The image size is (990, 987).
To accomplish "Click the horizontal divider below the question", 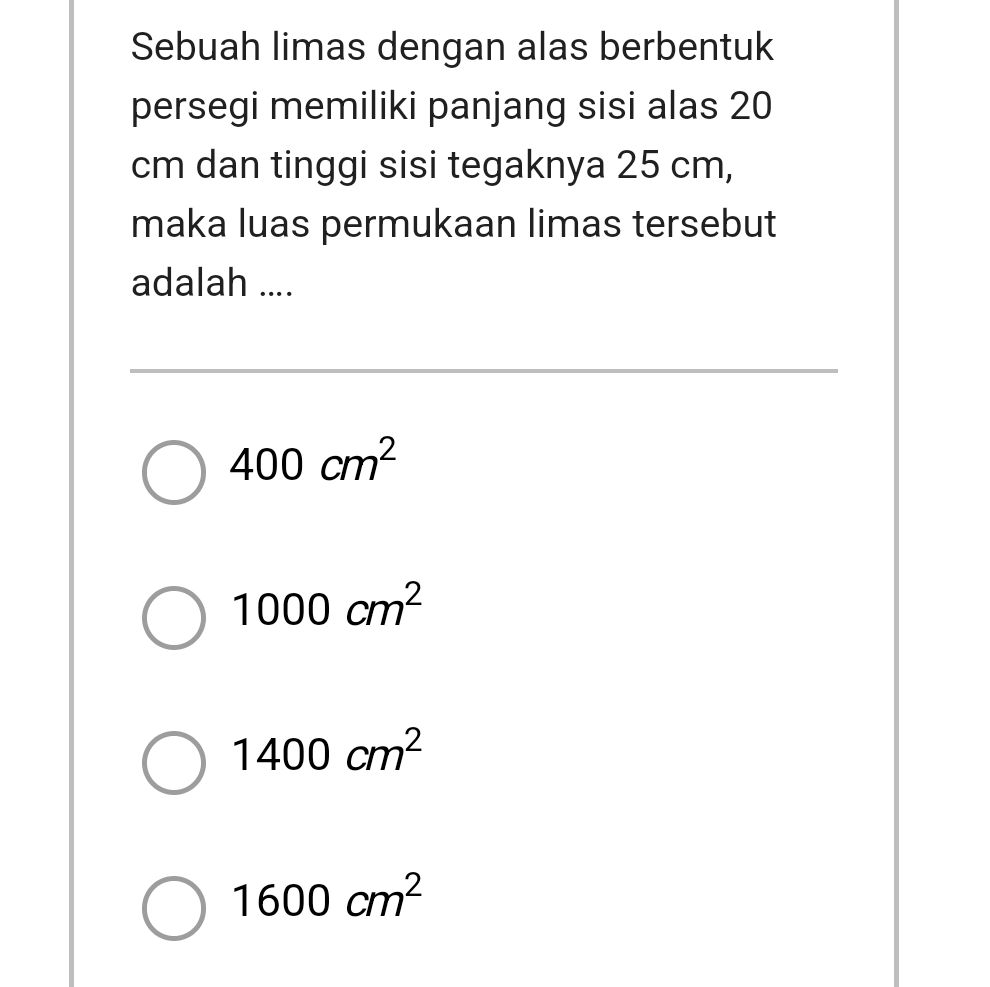I will pos(483,371).
